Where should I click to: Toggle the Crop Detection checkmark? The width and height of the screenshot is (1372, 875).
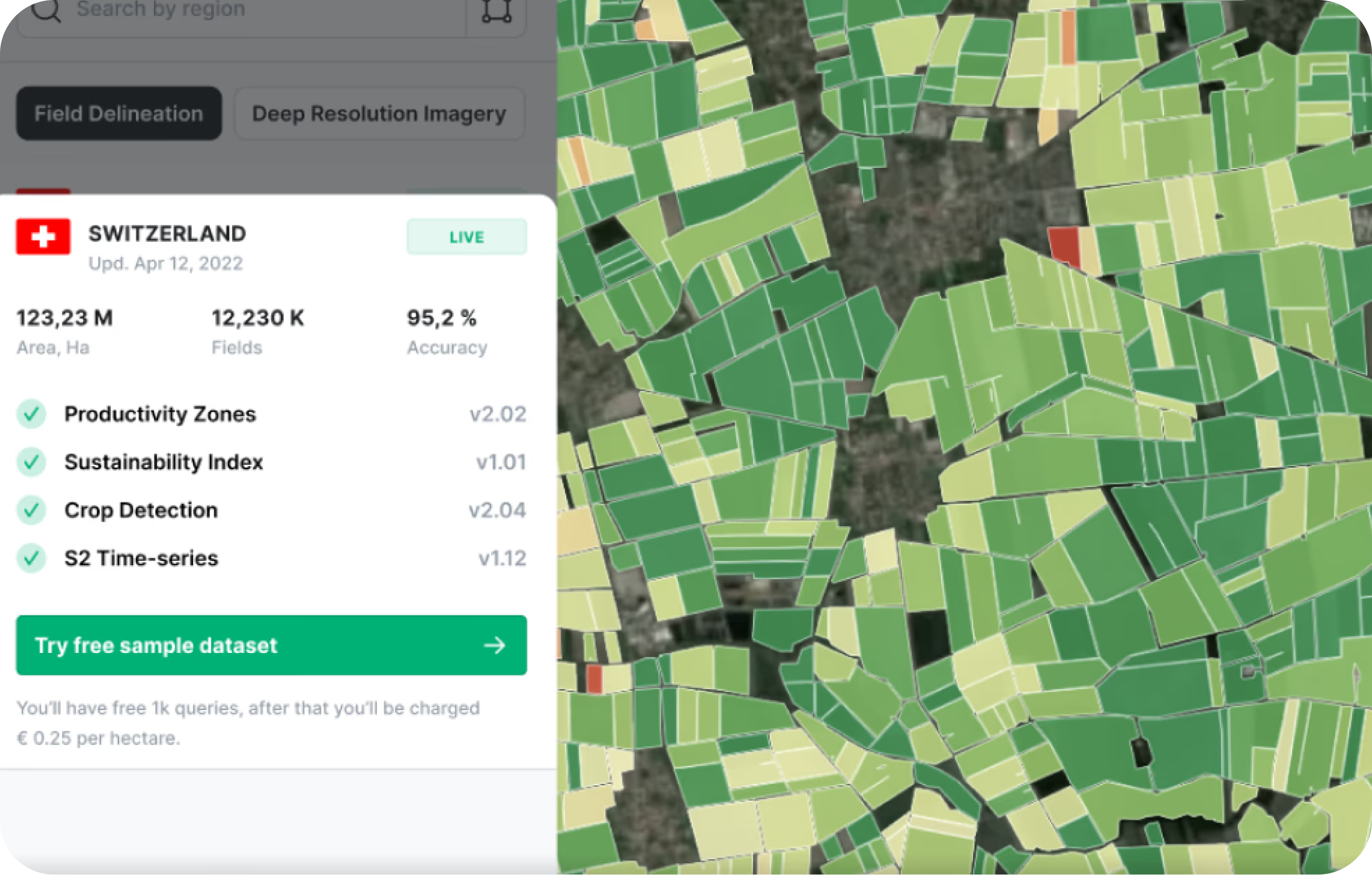(x=31, y=510)
